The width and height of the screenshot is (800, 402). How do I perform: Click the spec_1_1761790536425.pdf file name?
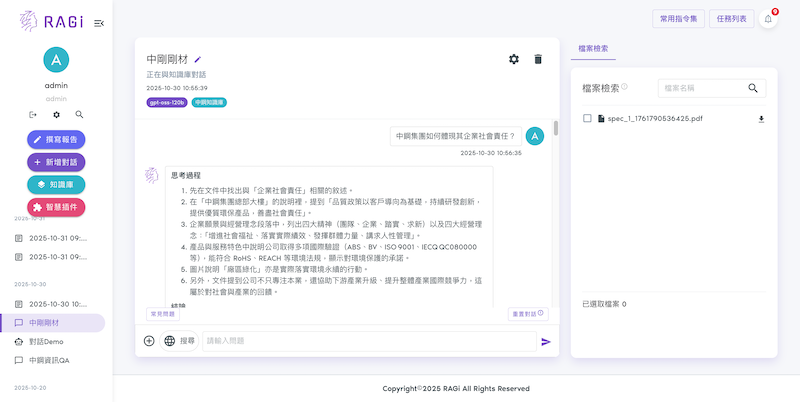coord(655,118)
